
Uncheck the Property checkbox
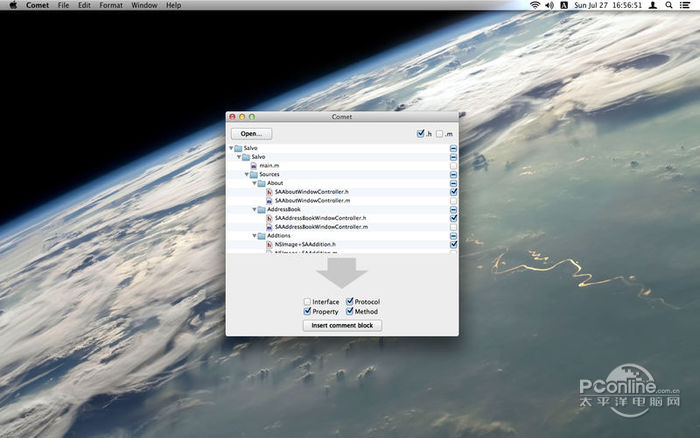308,312
